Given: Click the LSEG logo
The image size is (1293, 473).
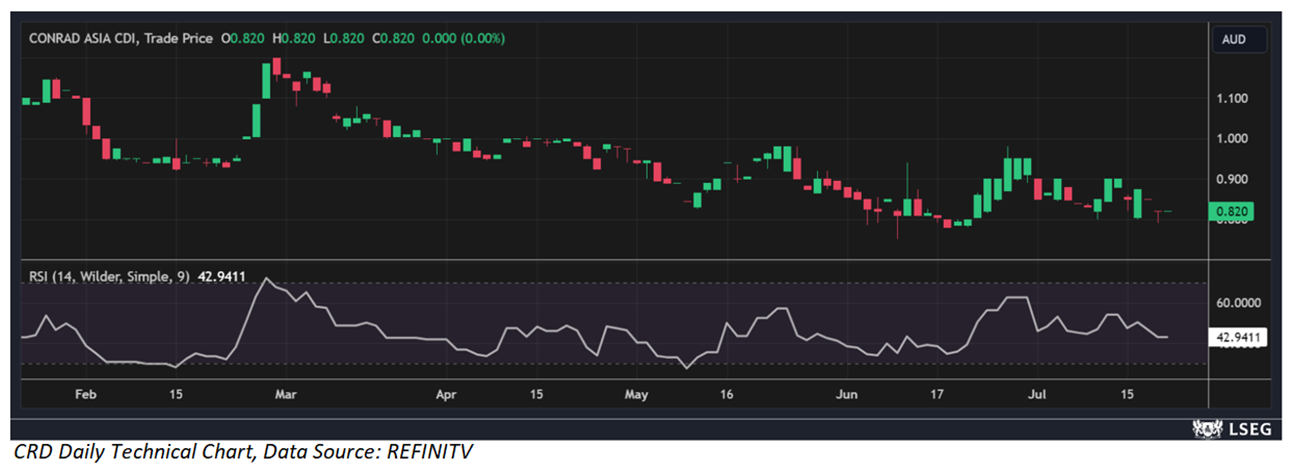Looking at the screenshot, I should tap(1230, 429).
